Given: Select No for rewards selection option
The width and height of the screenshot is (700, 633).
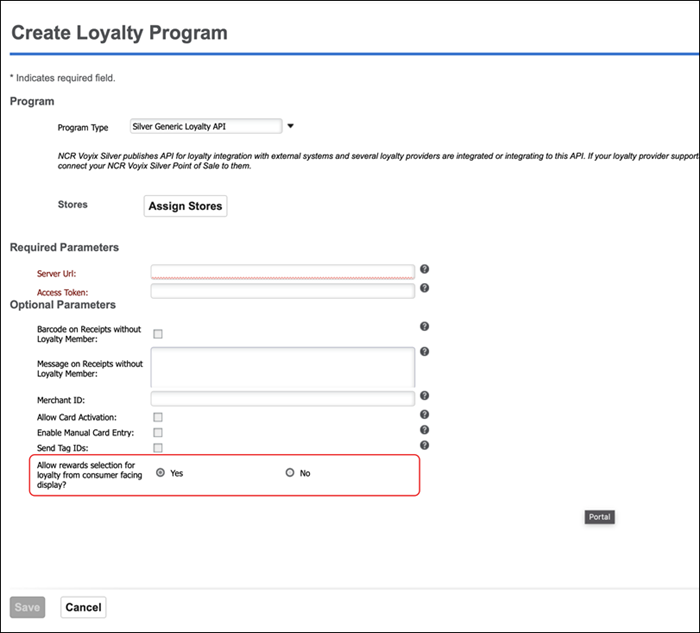Looking at the screenshot, I should tap(290, 473).
